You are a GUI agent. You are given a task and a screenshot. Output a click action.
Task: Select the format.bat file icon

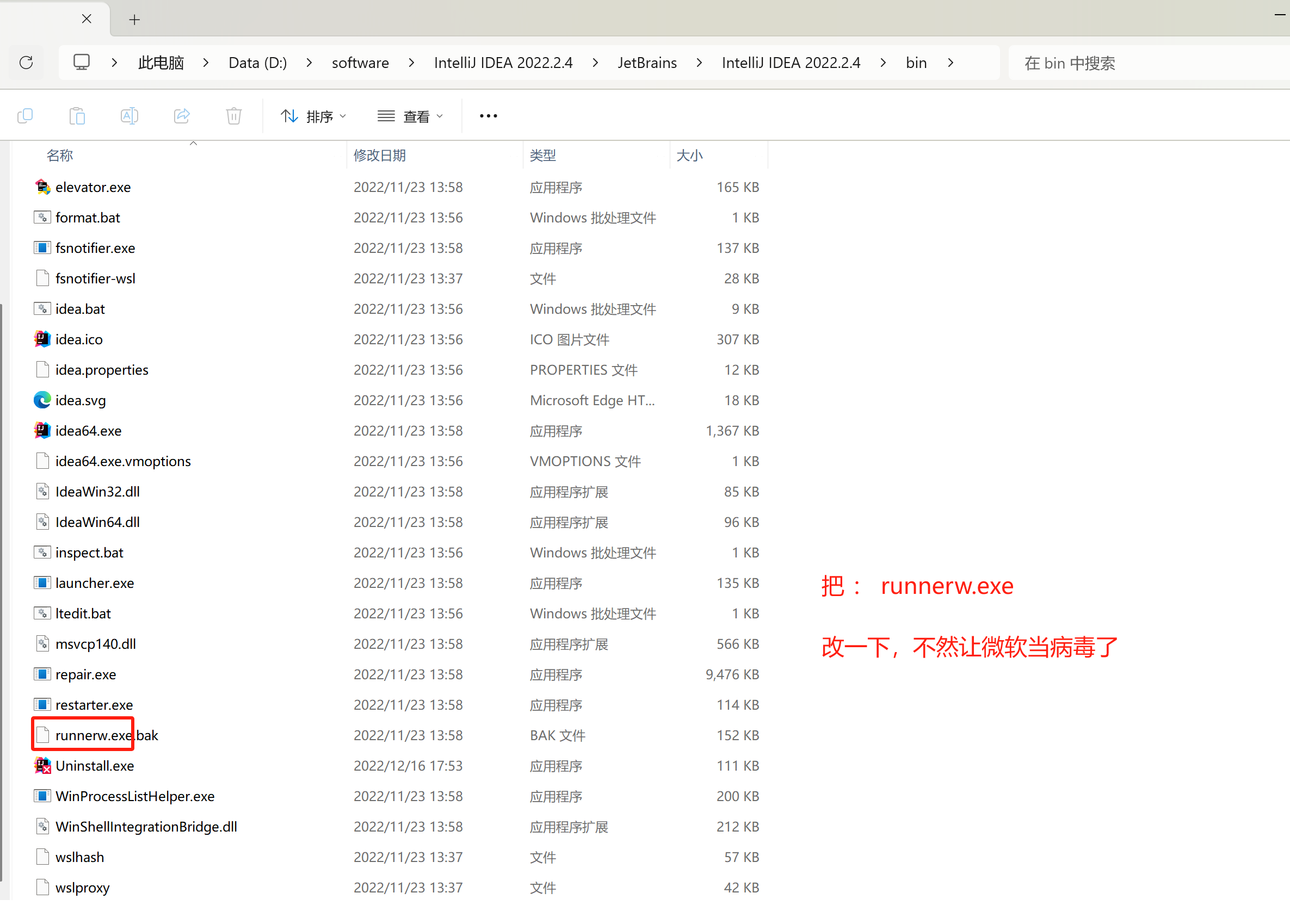tap(42, 217)
